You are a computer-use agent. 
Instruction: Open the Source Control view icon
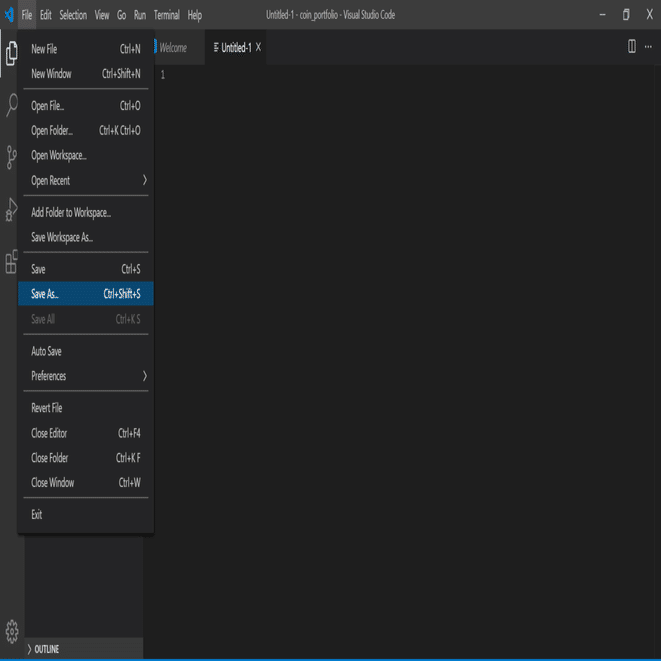pyautogui.click(x=11, y=157)
